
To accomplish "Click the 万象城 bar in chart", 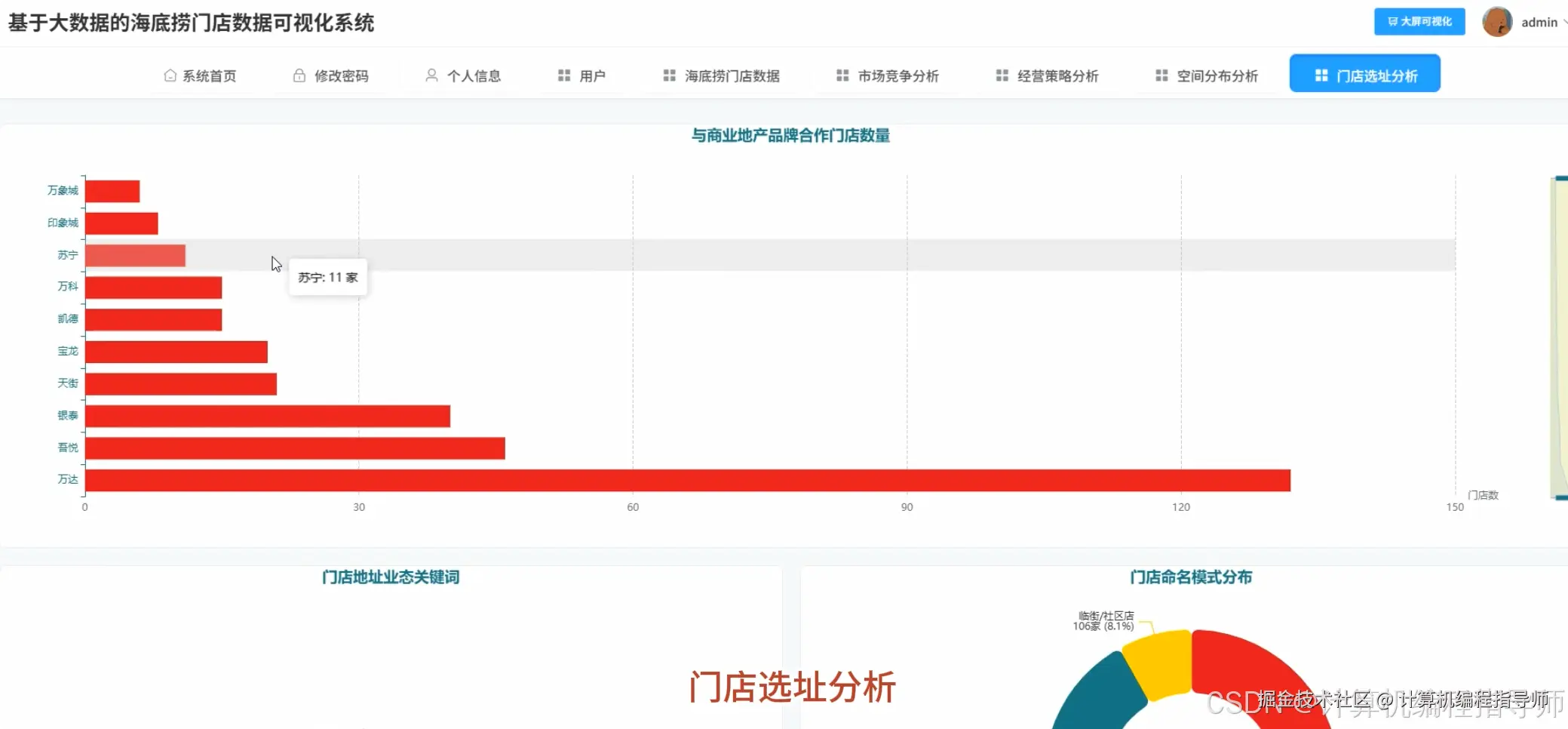I will point(112,191).
